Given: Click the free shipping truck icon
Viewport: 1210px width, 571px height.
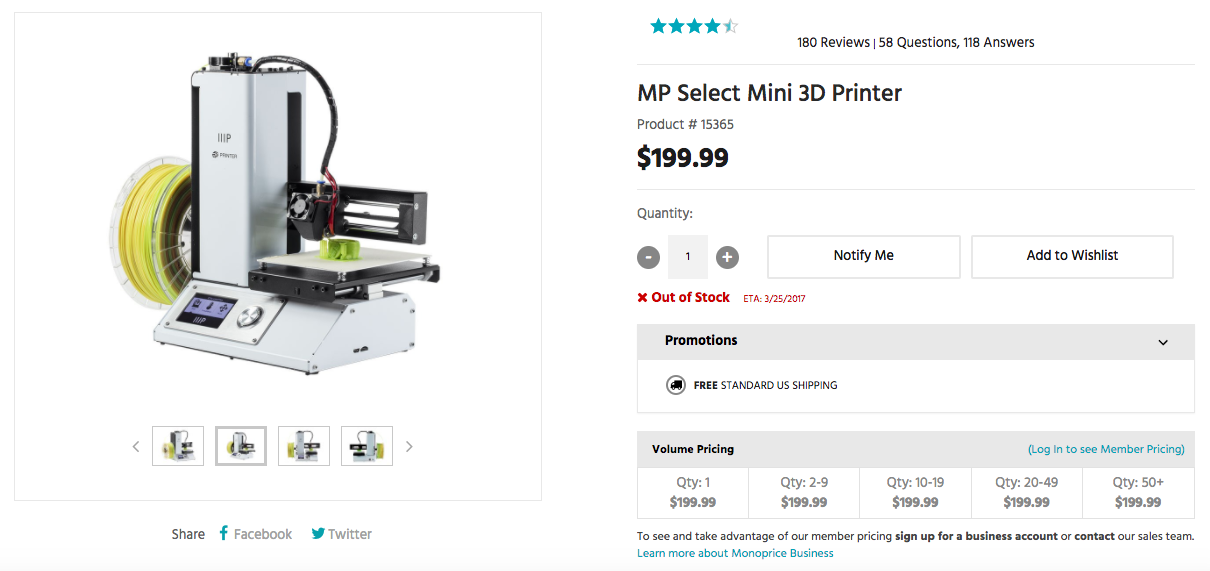Looking at the screenshot, I should point(676,385).
